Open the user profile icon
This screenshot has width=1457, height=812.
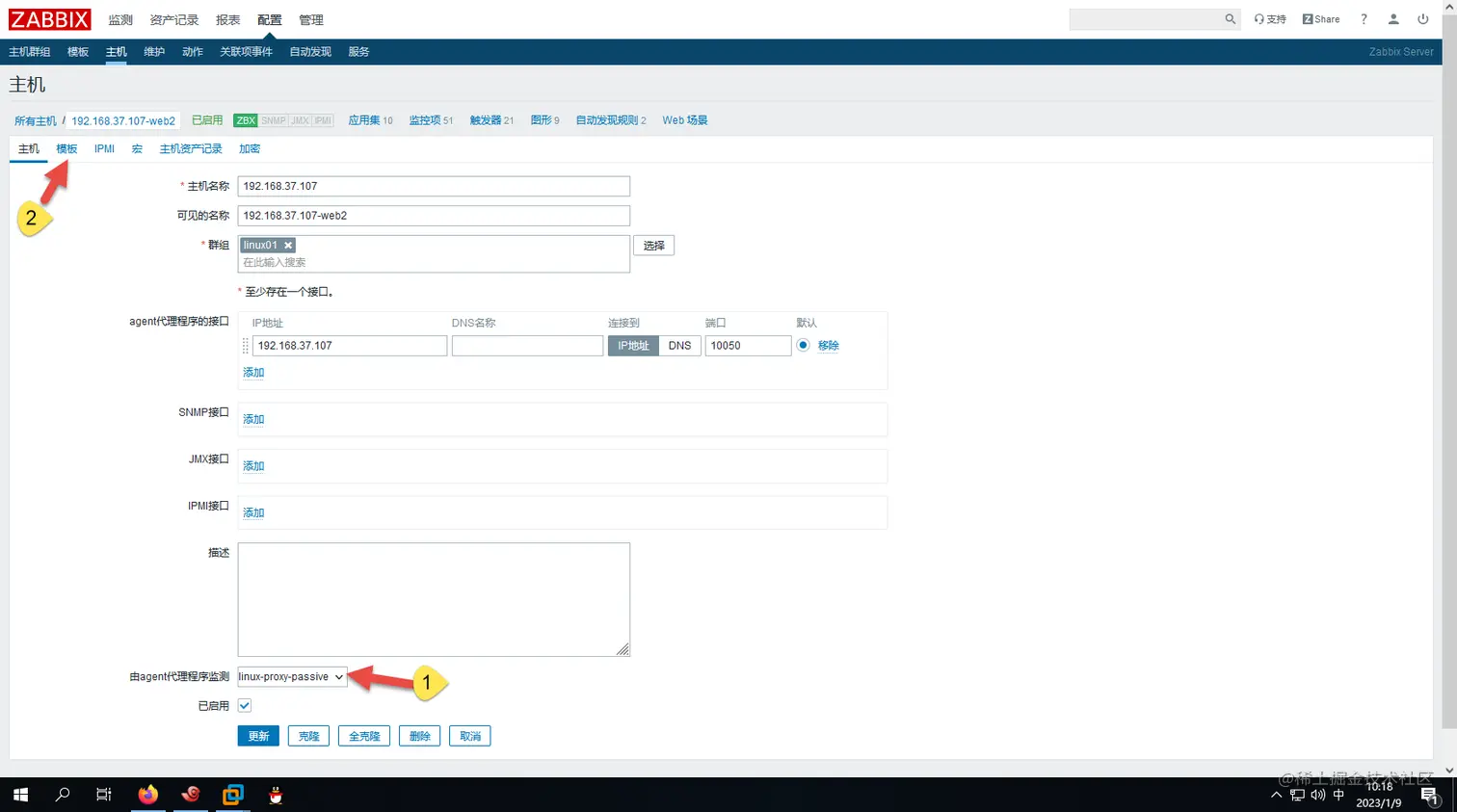(x=1393, y=19)
